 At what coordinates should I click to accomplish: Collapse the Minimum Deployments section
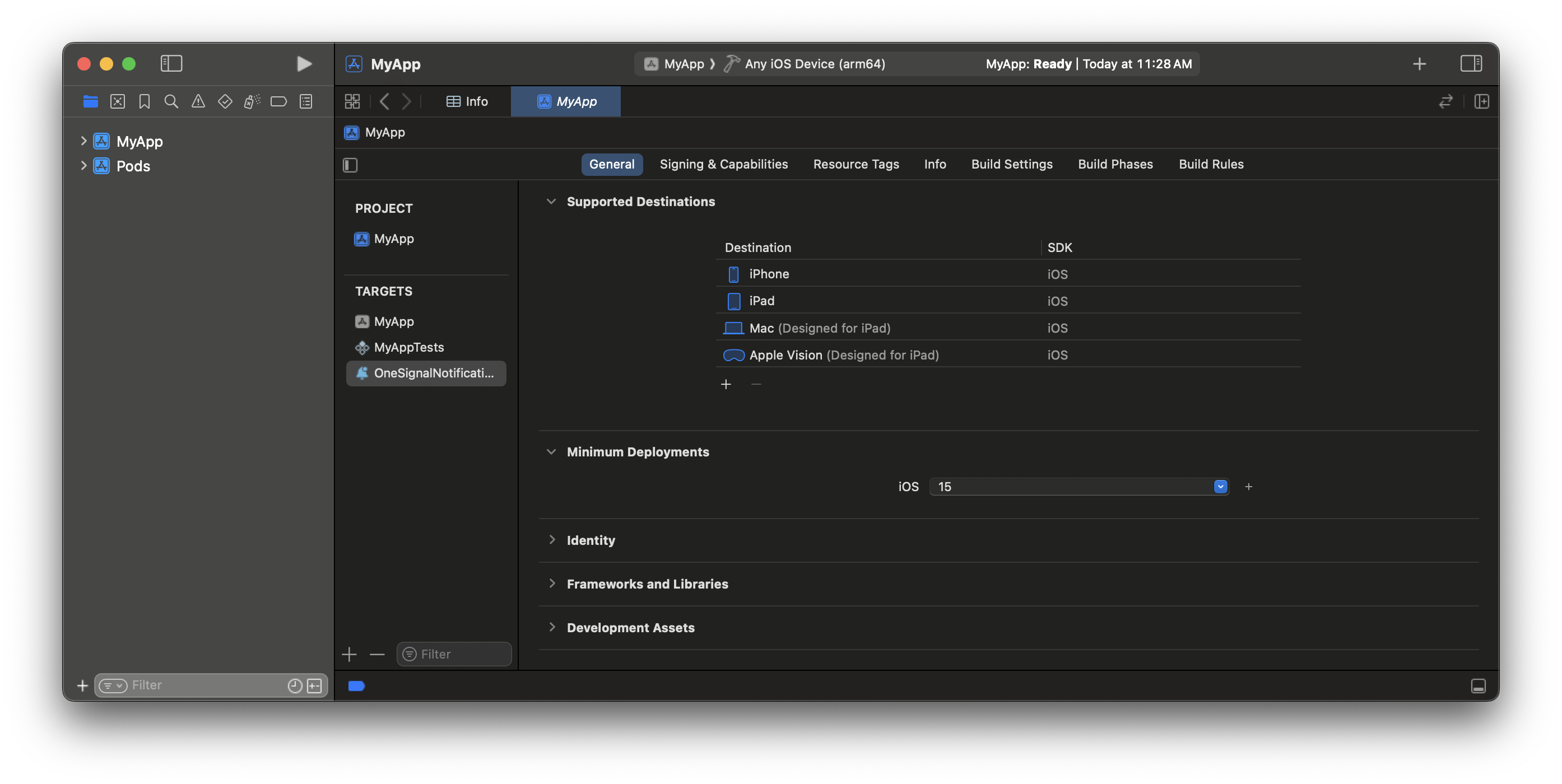click(551, 452)
